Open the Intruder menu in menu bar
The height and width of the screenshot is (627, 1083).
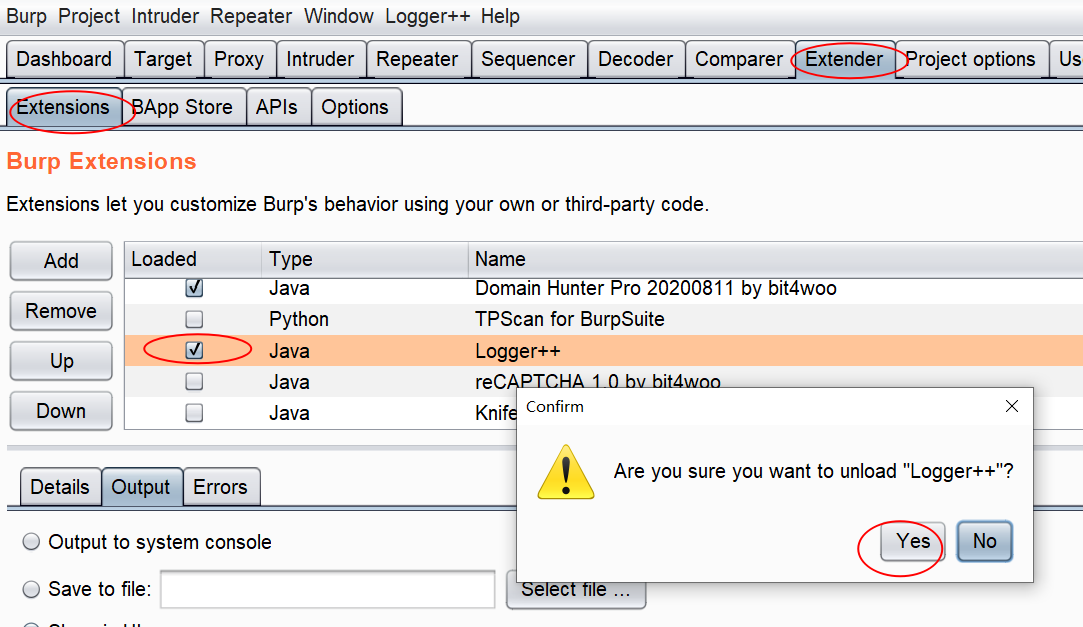tap(165, 16)
